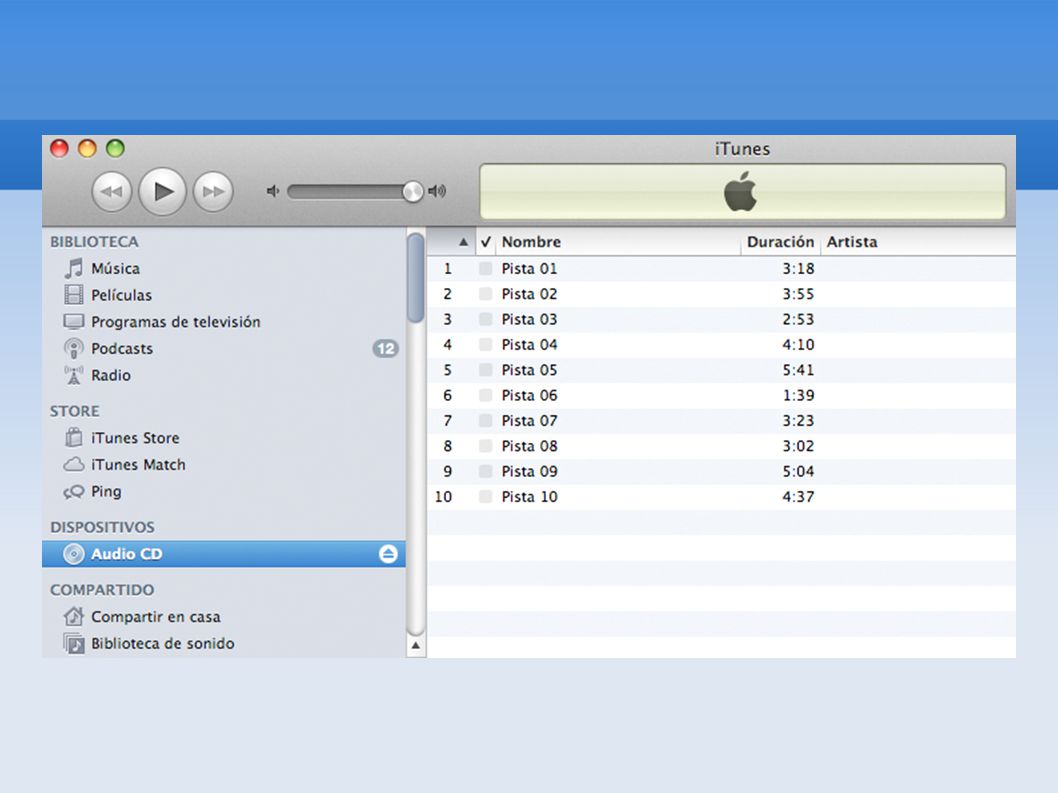Click the Play button

pyautogui.click(x=162, y=192)
